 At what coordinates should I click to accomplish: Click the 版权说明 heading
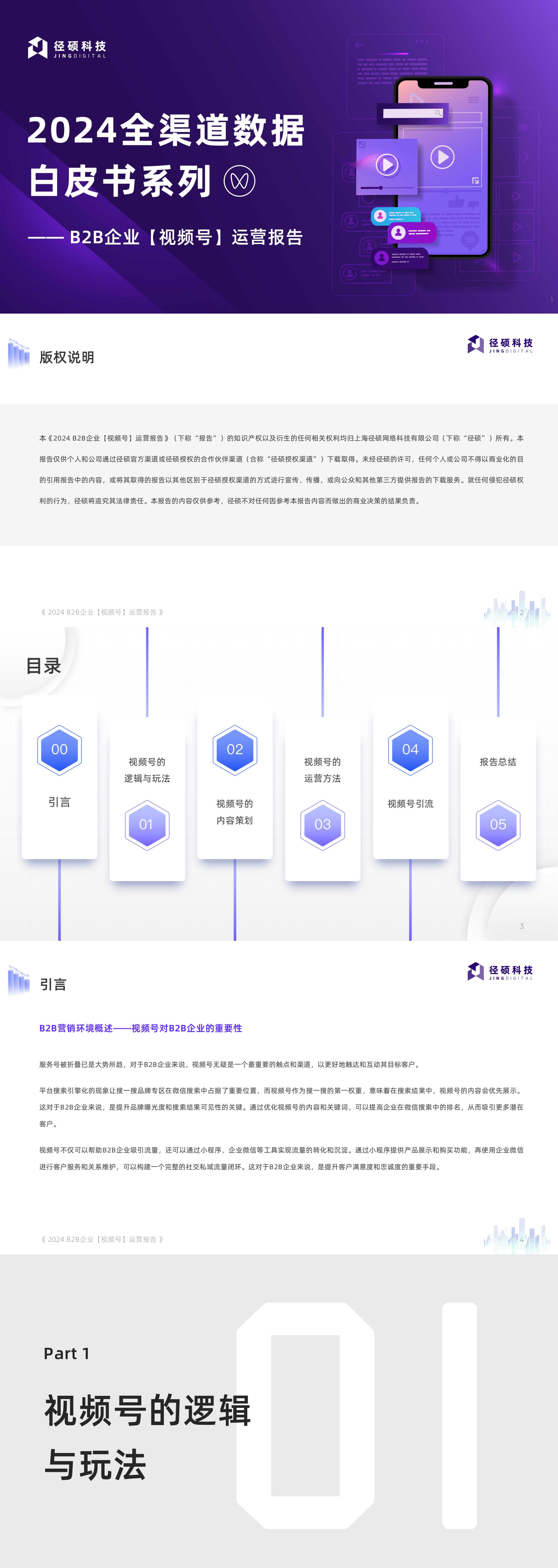click(67, 357)
